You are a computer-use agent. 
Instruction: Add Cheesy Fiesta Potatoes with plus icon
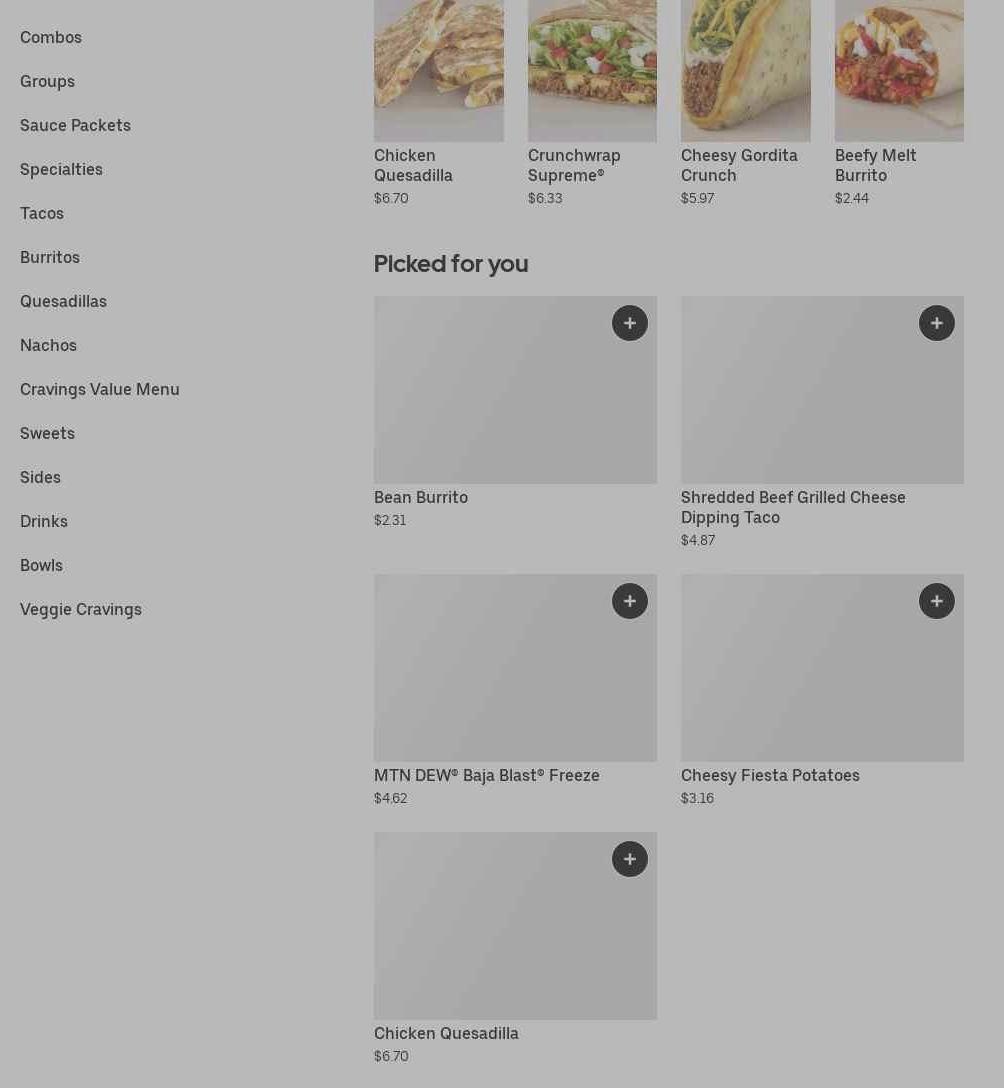point(937,601)
